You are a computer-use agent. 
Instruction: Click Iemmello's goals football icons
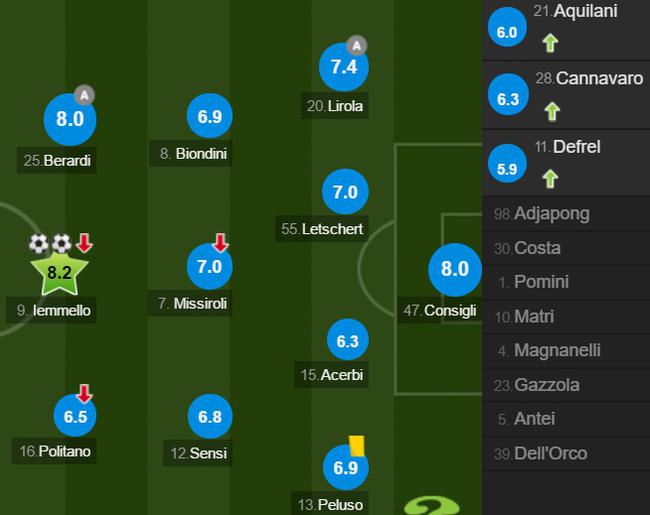click(50, 244)
